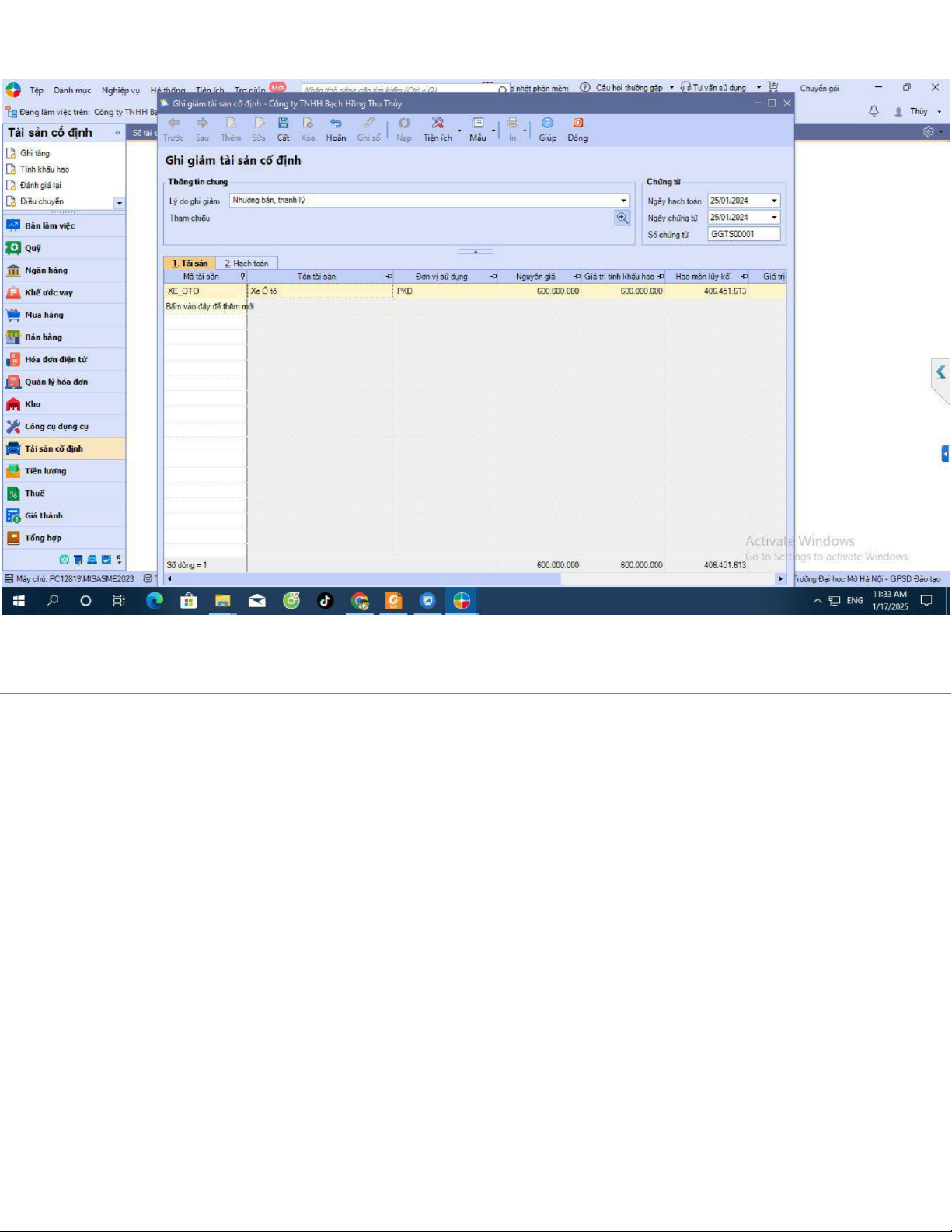Click the Đóng close form icon

[577, 124]
